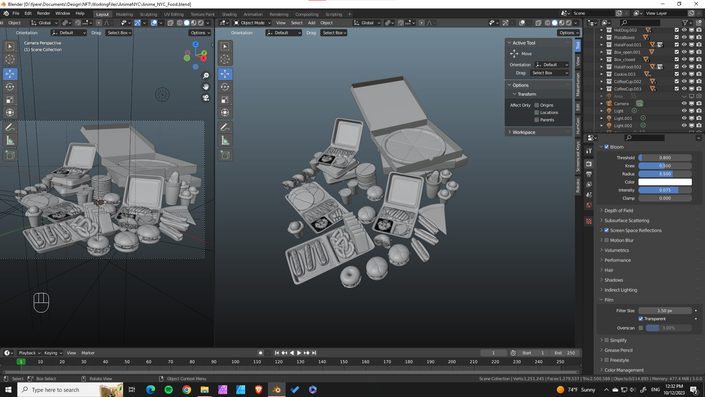Select the Move tool in the right viewport toolbar
The width and height of the screenshot is (705, 397).
[x=225, y=74]
